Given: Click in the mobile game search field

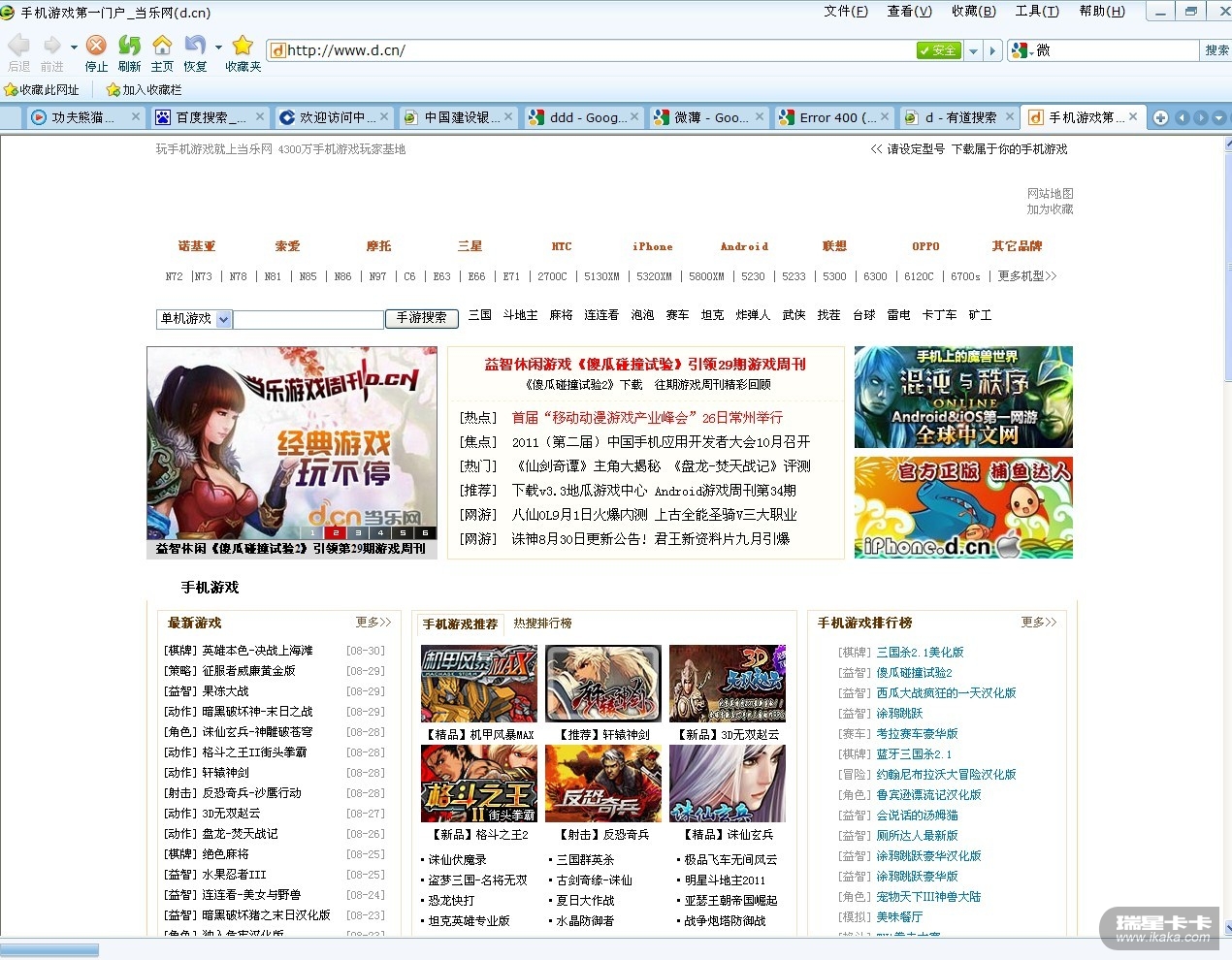Looking at the screenshot, I should tap(308, 319).
